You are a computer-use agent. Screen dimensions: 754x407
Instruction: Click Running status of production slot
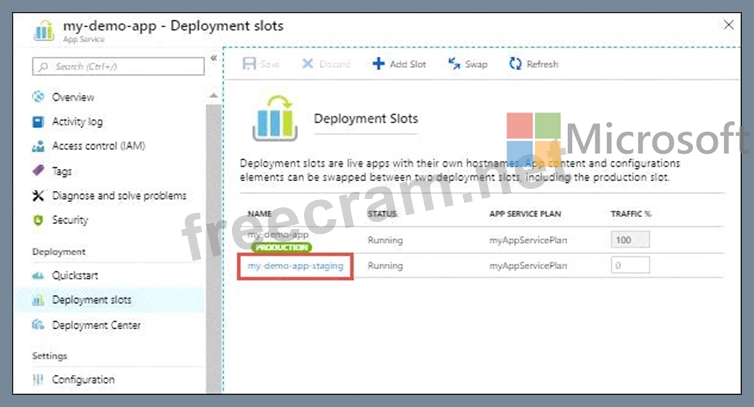click(x=385, y=240)
